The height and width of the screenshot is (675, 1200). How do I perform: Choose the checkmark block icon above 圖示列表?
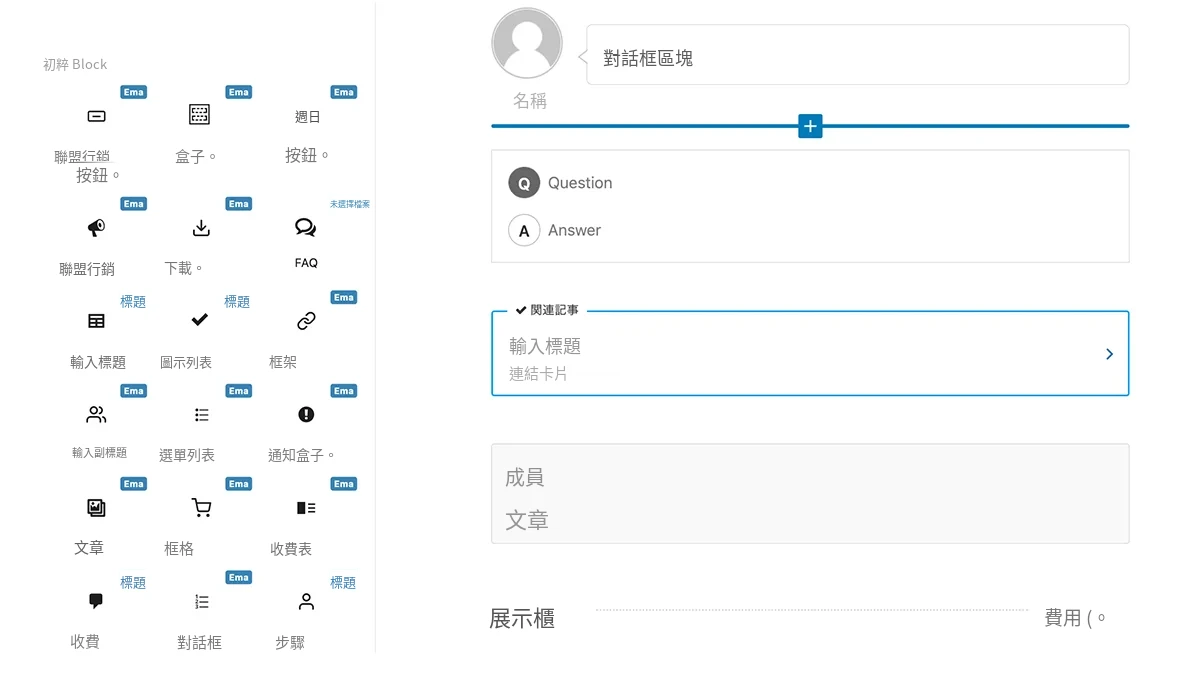200,320
